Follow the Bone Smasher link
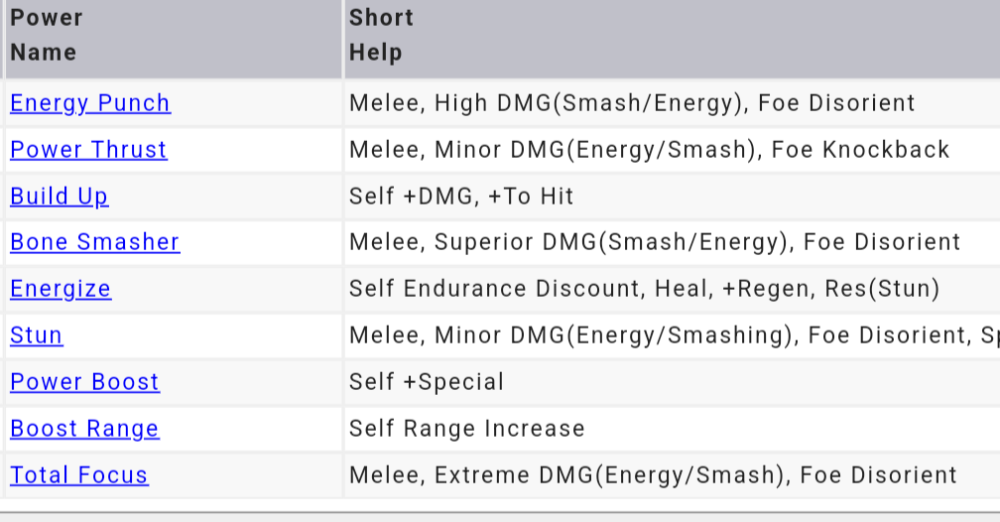This screenshot has width=1000, height=522. tap(95, 242)
